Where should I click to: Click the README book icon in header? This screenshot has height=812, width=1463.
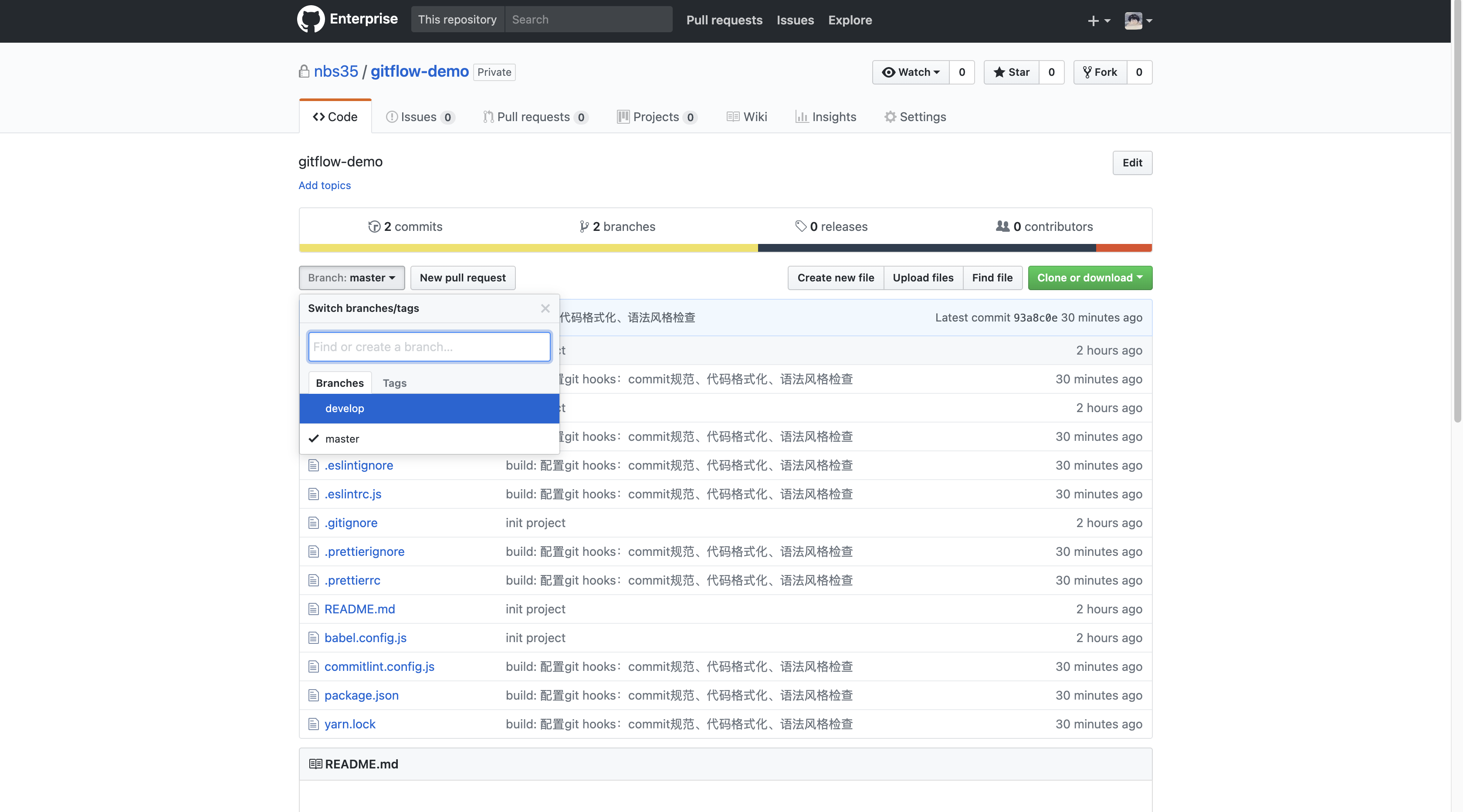tap(315, 765)
